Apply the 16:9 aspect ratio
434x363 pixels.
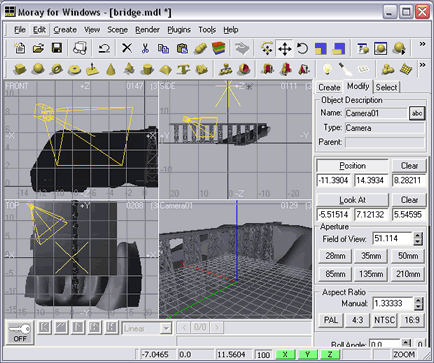pyautogui.click(x=412, y=320)
